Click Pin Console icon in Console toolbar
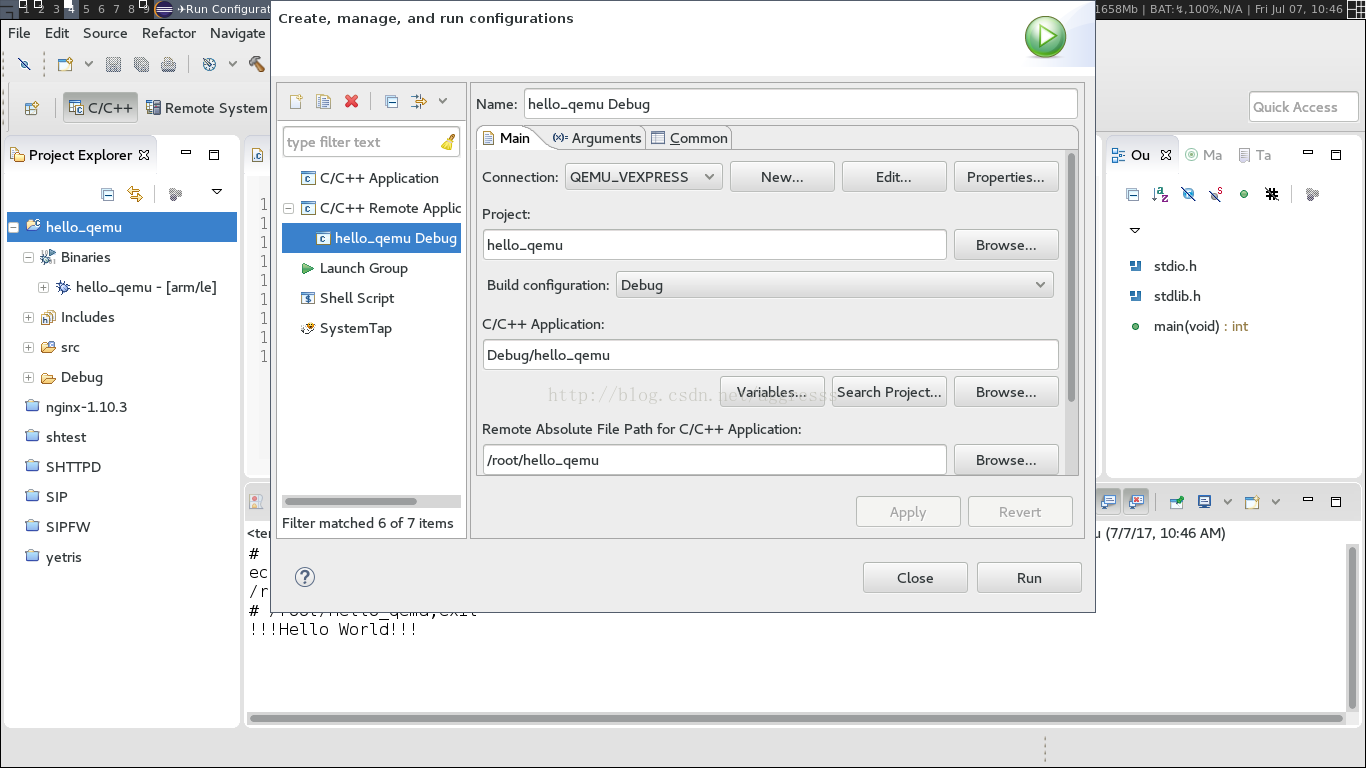Image resolution: width=1366 pixels, height=768 pixels. click(x=1177, y=501)
